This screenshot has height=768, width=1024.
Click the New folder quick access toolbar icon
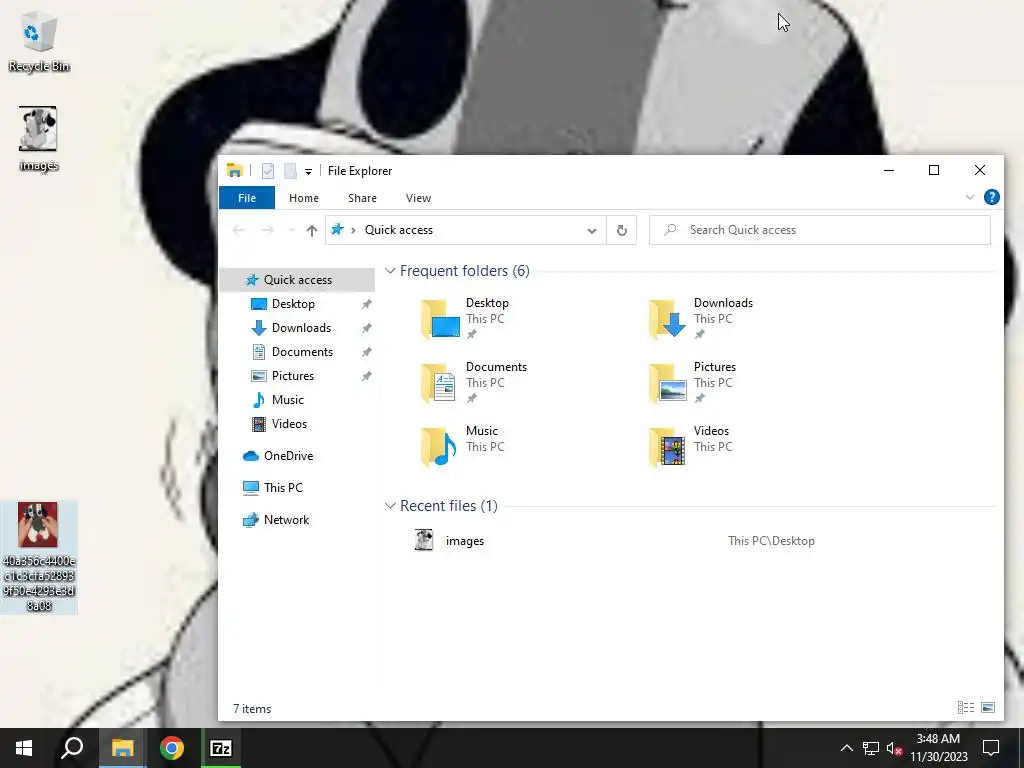coord(290,171)
